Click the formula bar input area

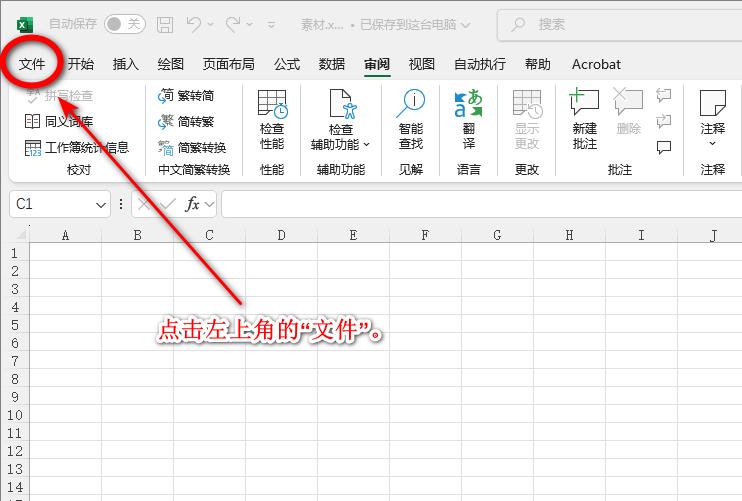tap(481, 204)
